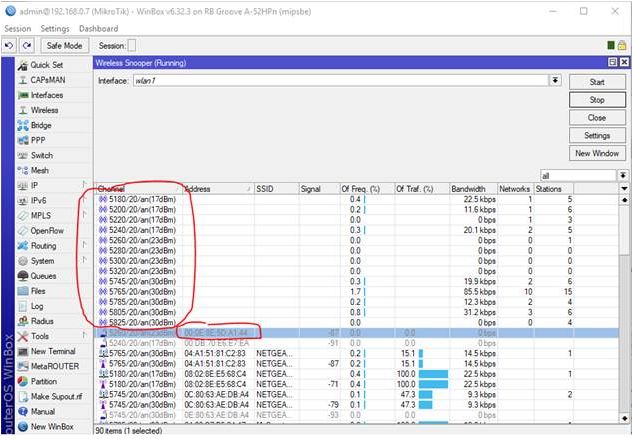Viewport: 633px width, 439px height.
Task: Click the New Window button
Action: click(x=597, y=153)
